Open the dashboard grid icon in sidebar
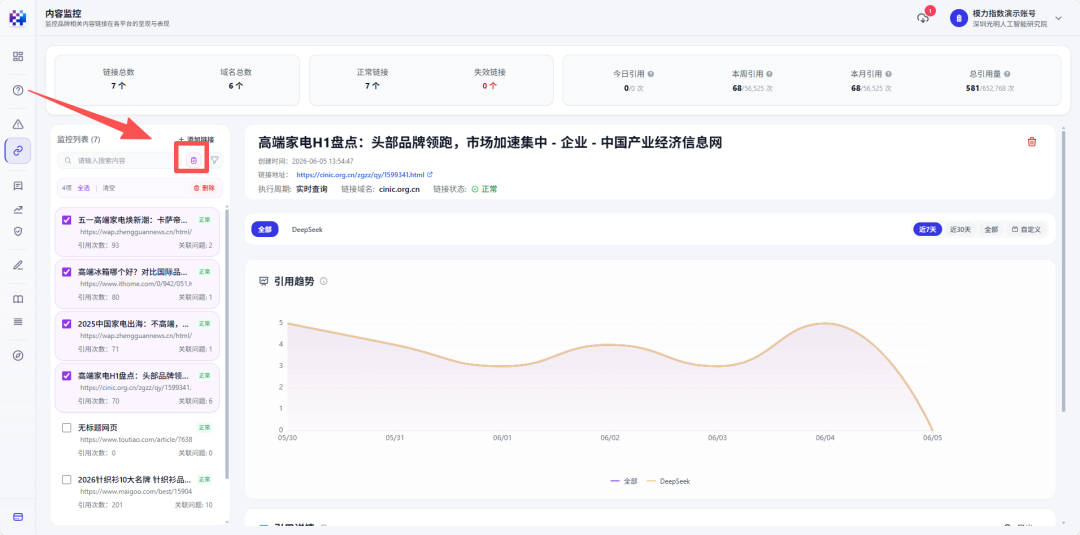The height and width of the screenshot is (535, 1080). coord(18,56)
